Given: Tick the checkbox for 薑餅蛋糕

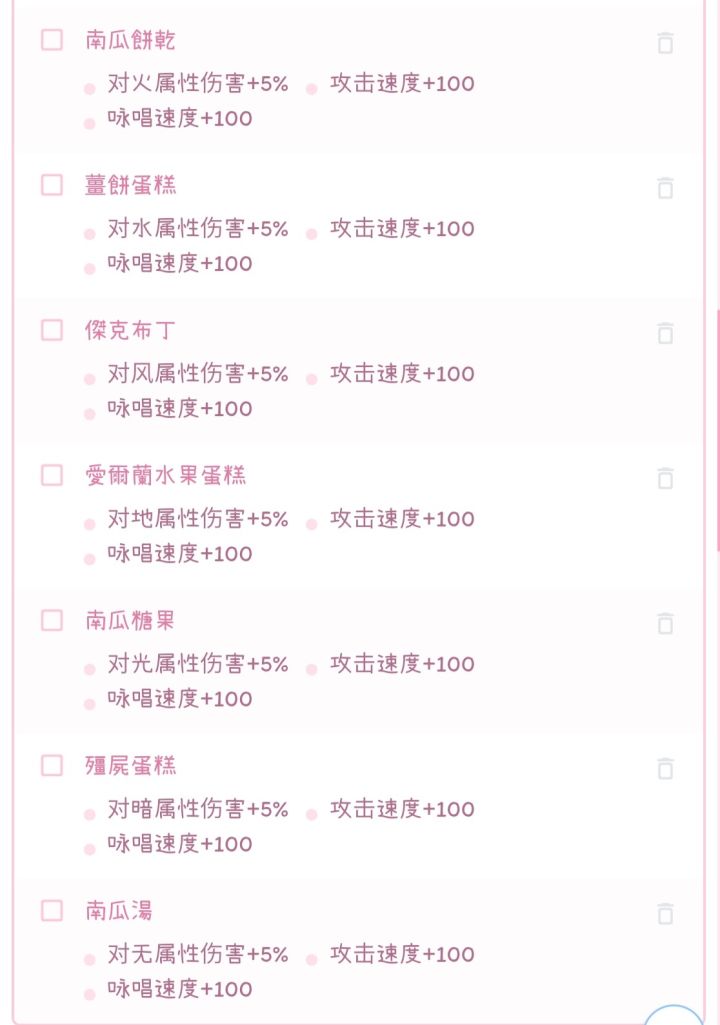Looking at the screenshot, I should [52, 185].
